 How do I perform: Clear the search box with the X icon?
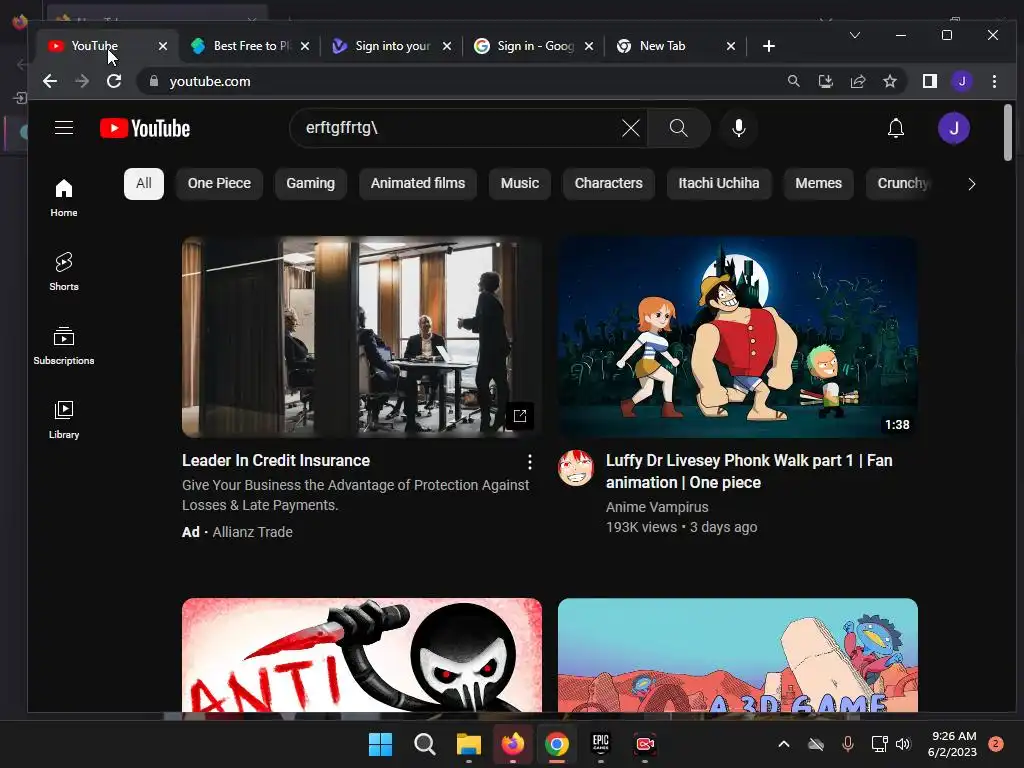click(631, 128)
